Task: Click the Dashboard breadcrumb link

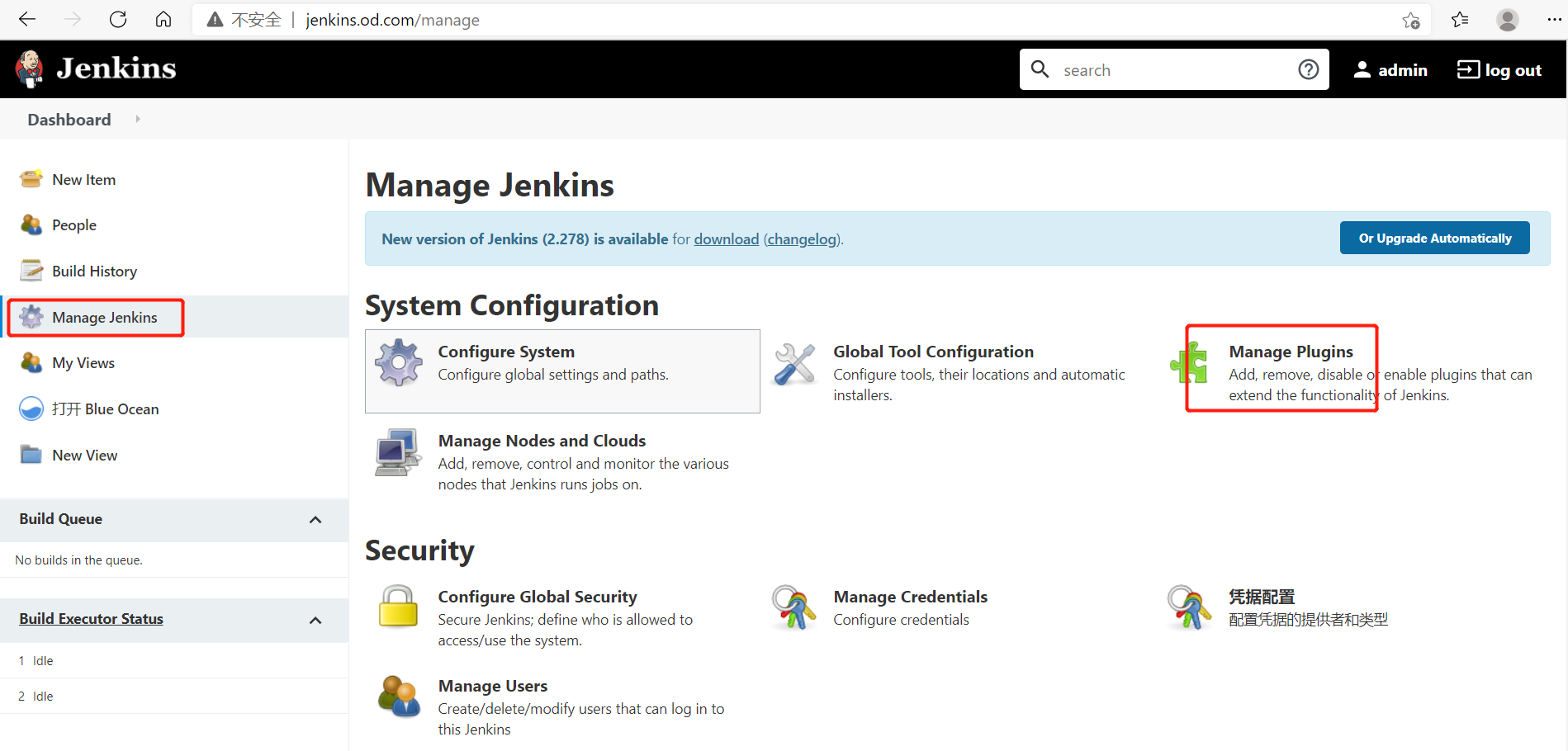Action: point(69,119)
